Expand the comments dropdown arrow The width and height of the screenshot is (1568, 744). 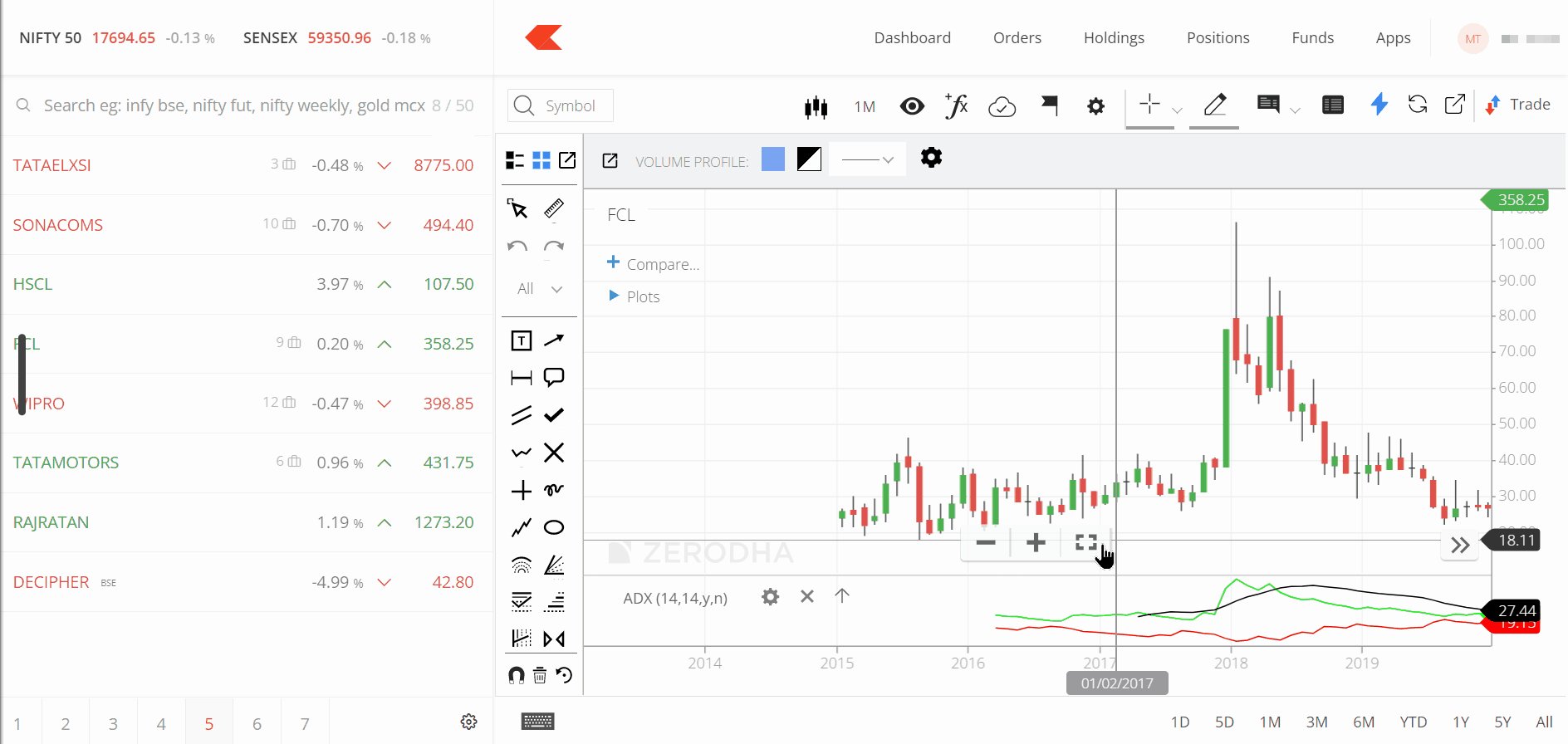coord(1295,110)
